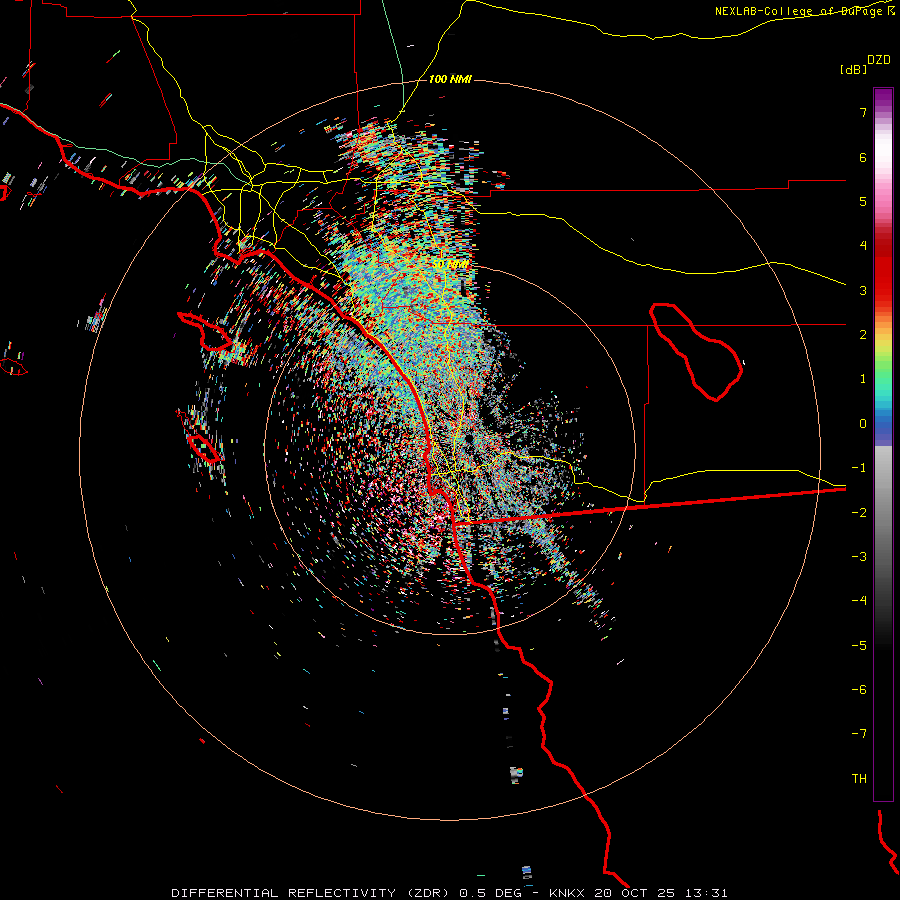This screenshot has height=900, width=900.
Task: Click the KNKX station identifier in the caption
Action: coord(567,893)
